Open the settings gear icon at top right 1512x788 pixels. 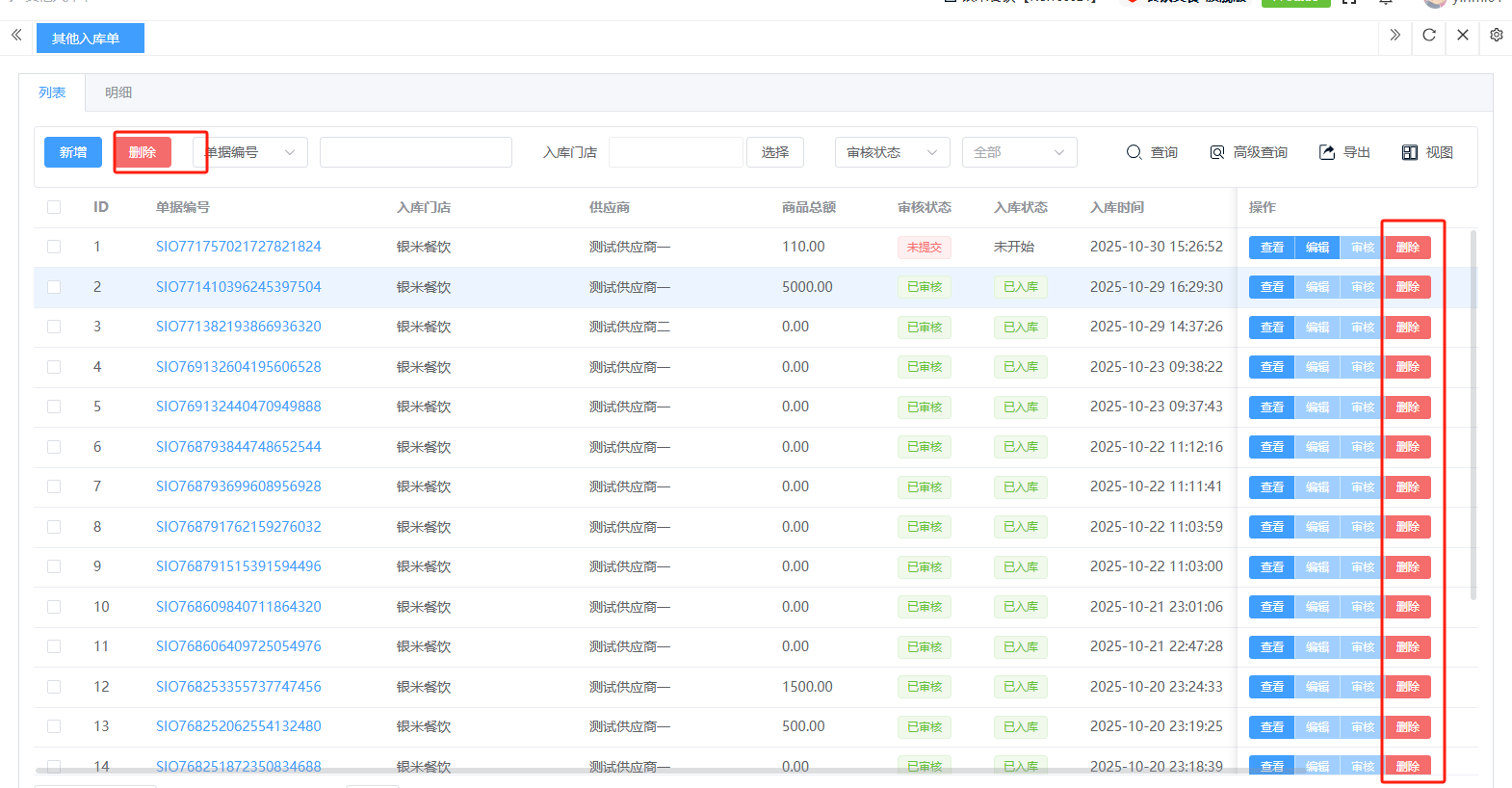click(x=1497, y=35)
